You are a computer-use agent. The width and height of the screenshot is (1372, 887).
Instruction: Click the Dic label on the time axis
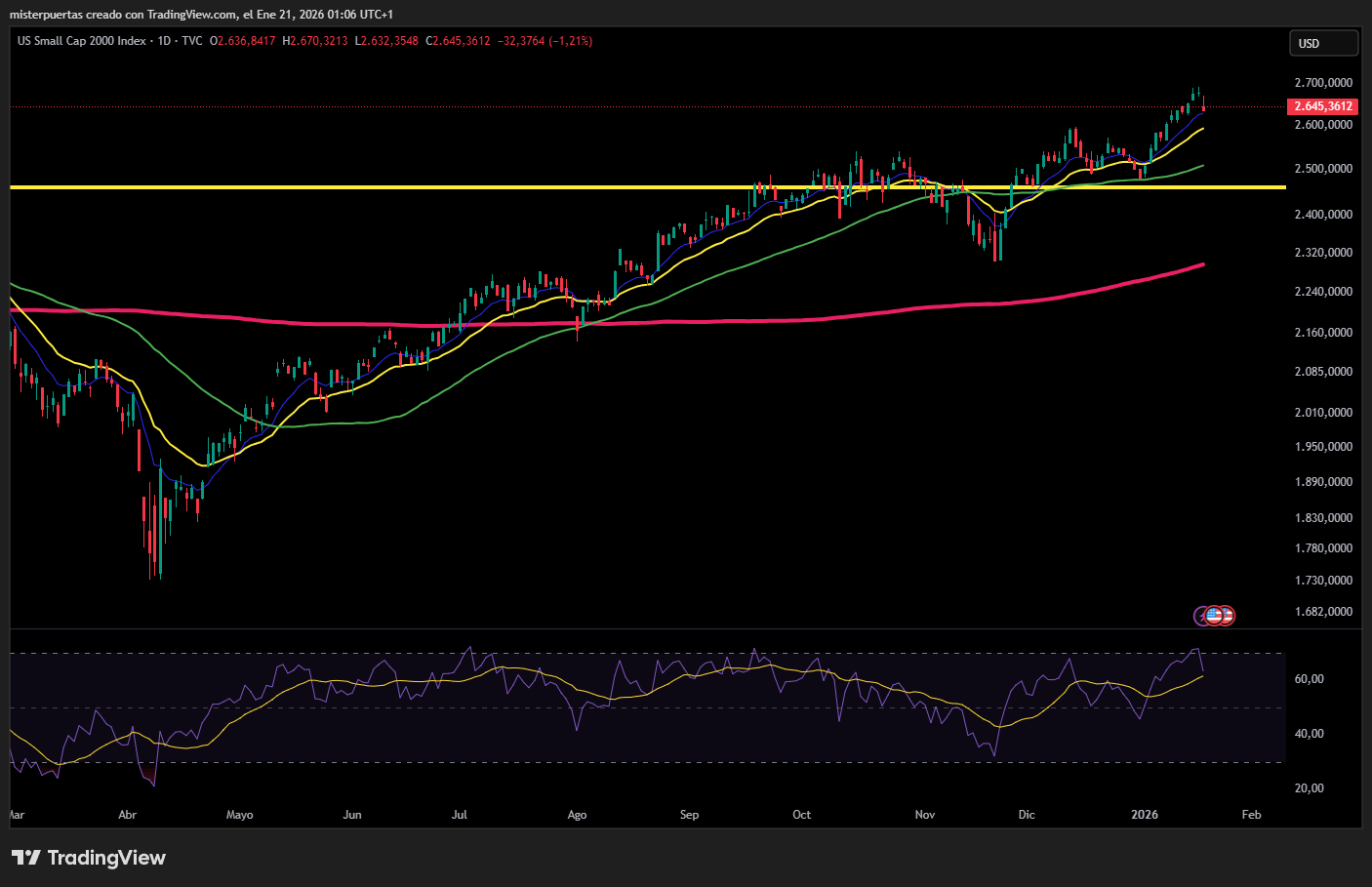click(1027, 815)
